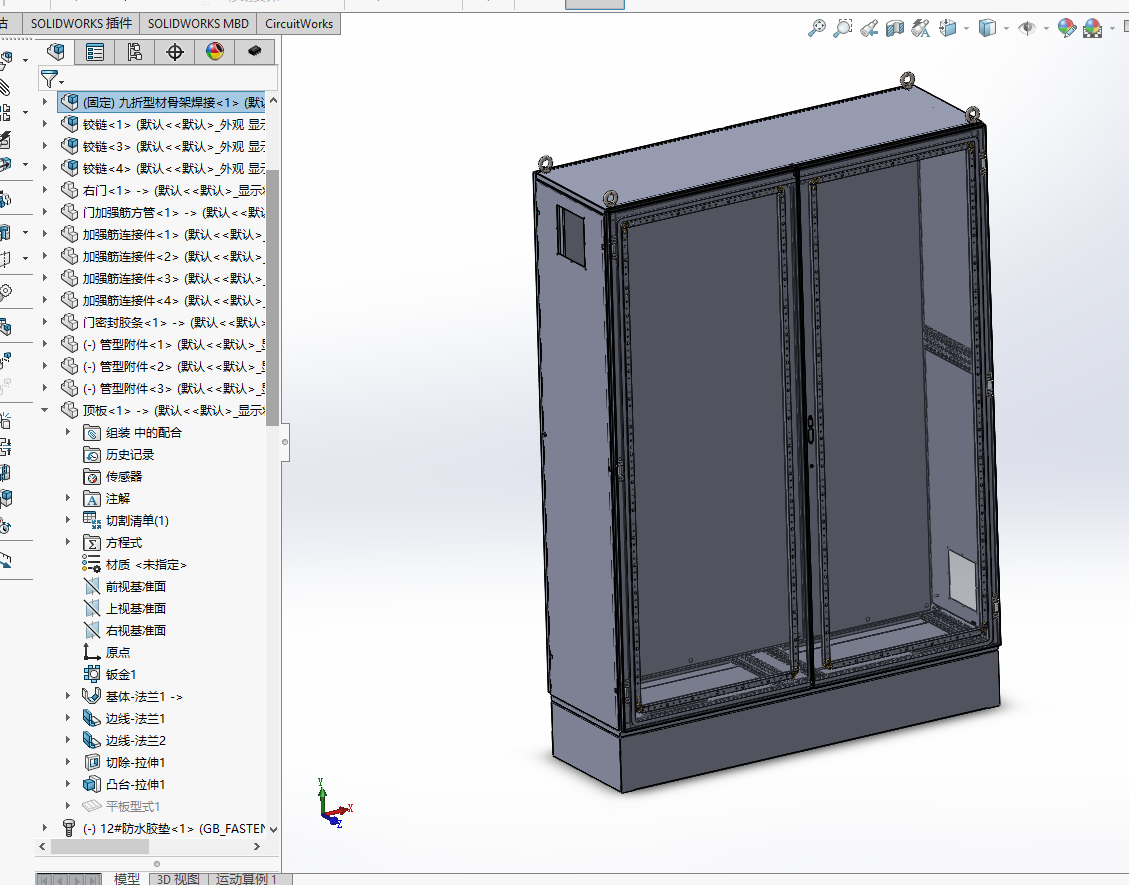The height and width of the screenshot is (885, 1129).
Task: Expand the 右门<1> component node
Action: click(x=45, y=190)
